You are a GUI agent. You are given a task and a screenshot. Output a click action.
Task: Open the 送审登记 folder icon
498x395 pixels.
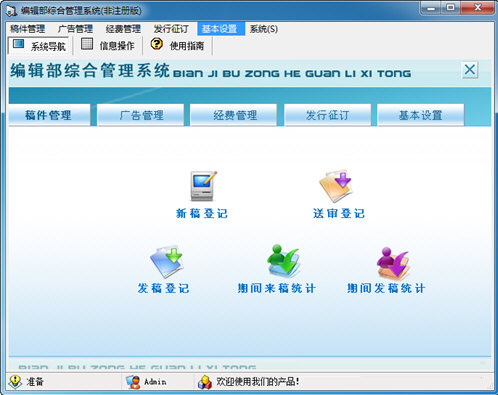[x=336, y=186]
